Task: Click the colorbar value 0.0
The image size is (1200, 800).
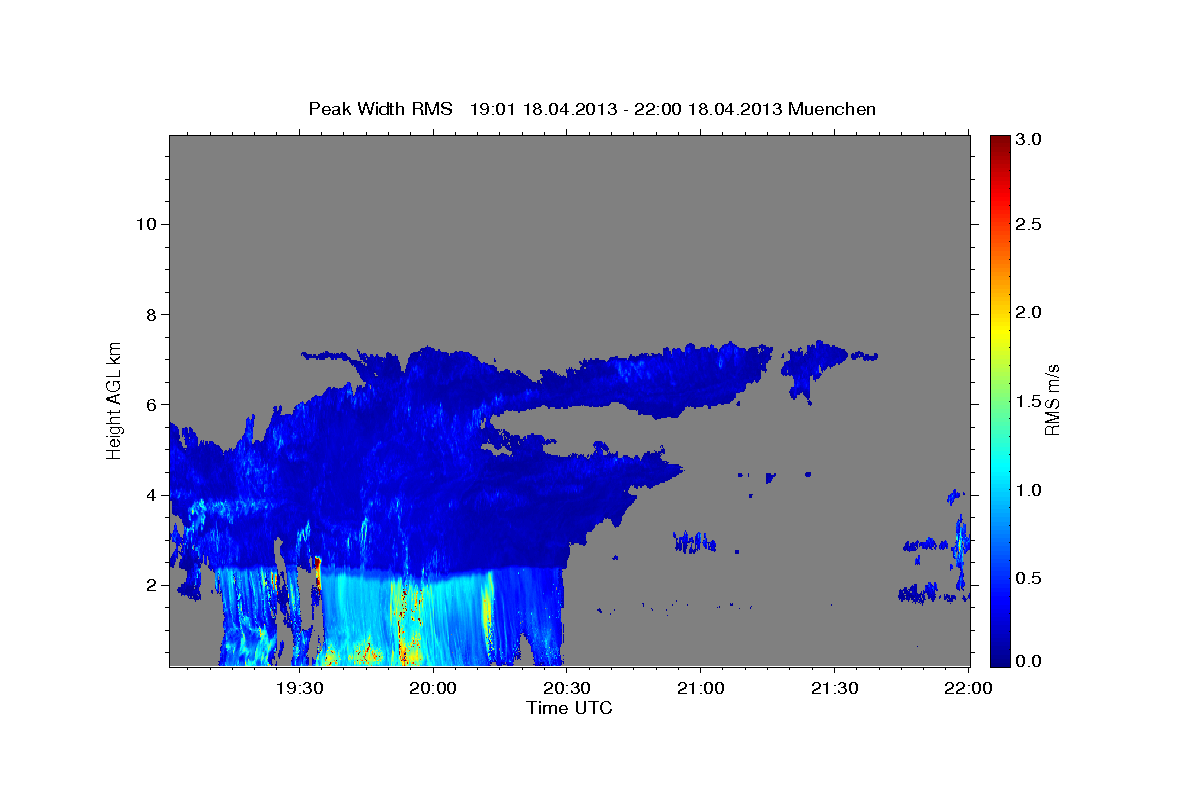Action: (x=1029, y=661)
